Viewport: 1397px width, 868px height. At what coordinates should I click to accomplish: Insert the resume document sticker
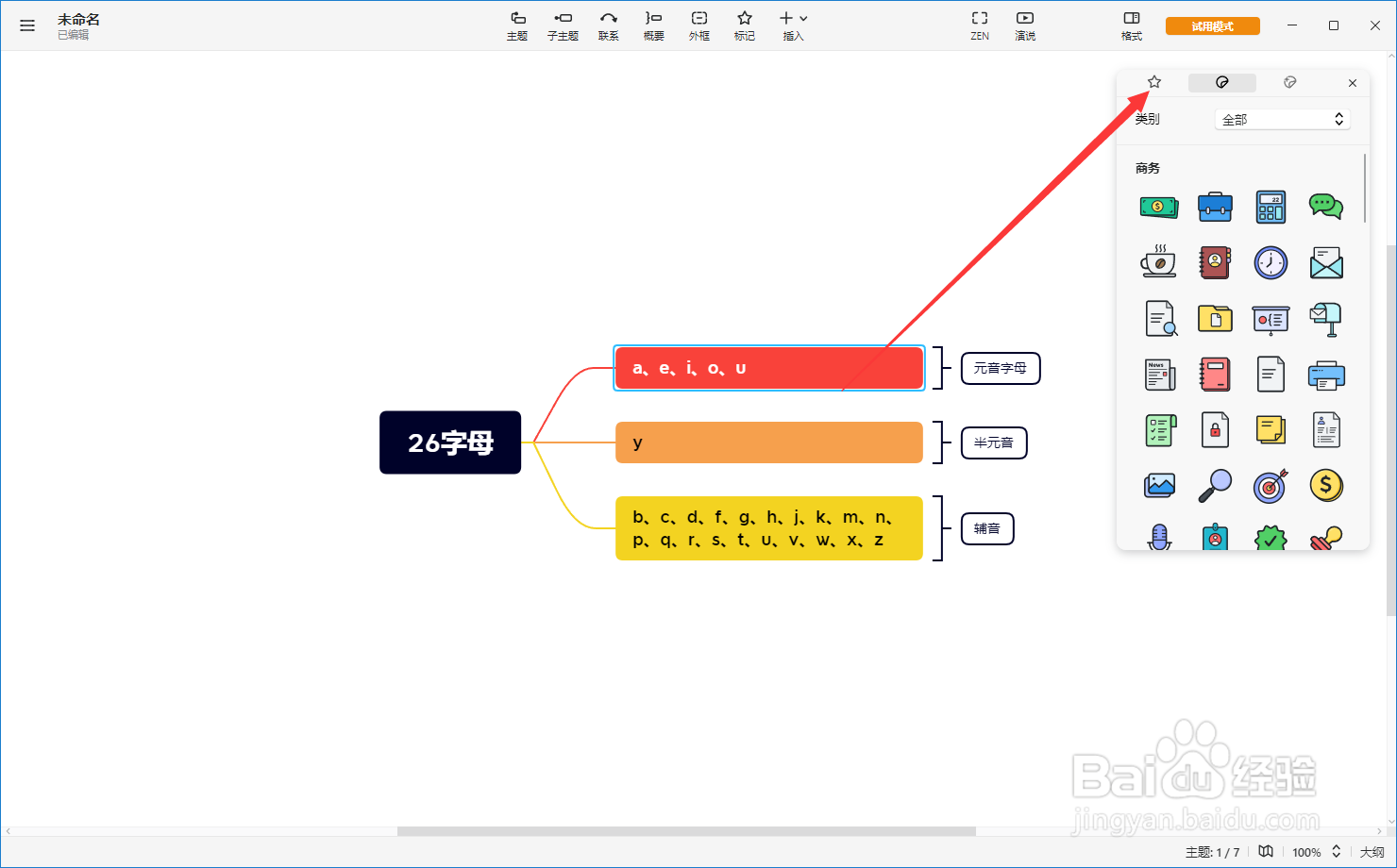pos(1326,430)
